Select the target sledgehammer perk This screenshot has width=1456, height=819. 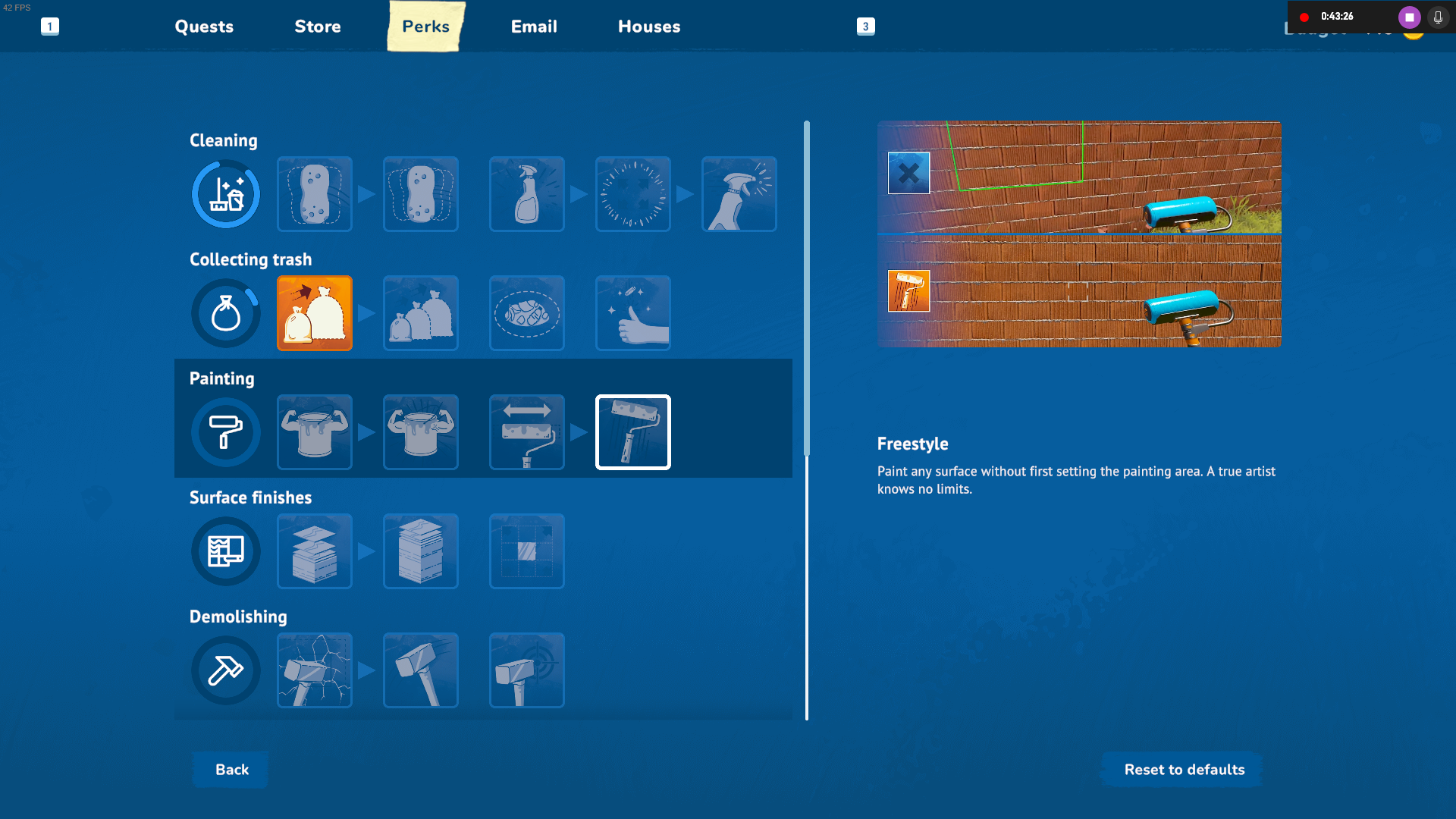[527, 670]
